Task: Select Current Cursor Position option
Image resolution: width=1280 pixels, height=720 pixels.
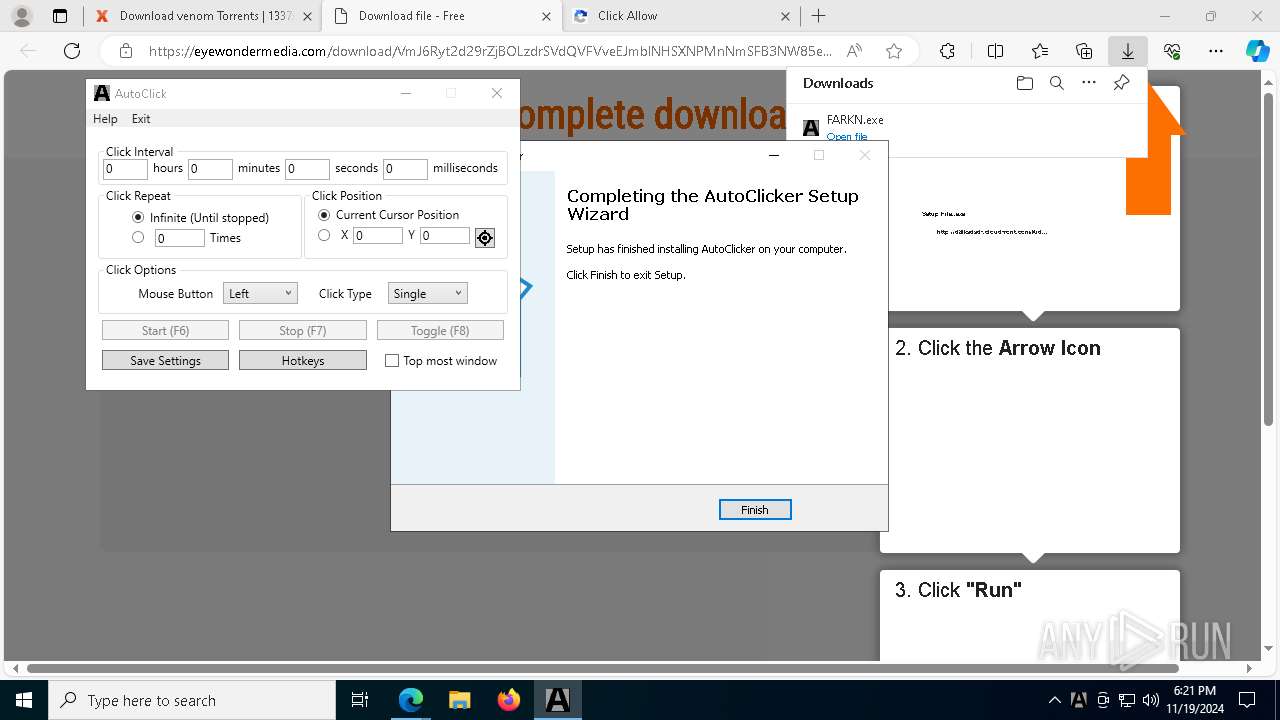Action: (324, 215)
